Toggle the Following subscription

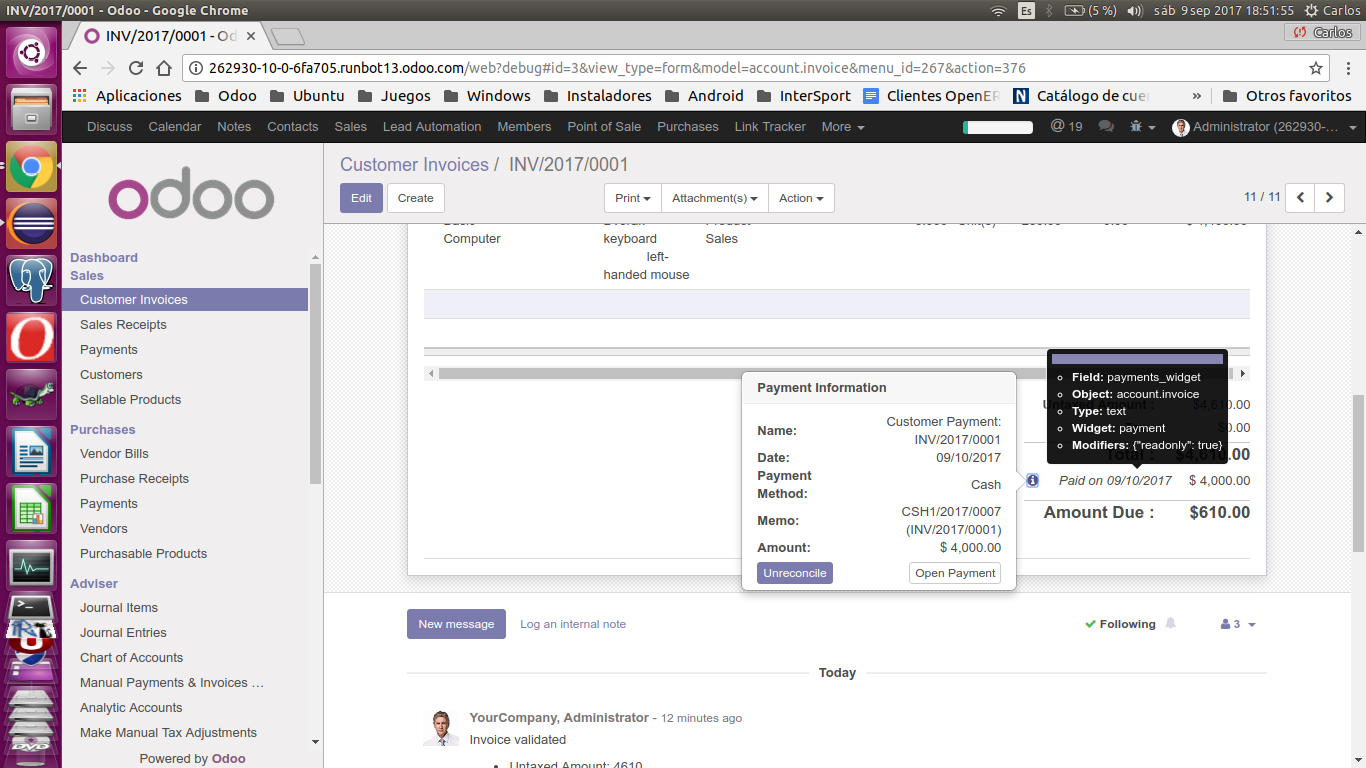(x=1120, y=624)
